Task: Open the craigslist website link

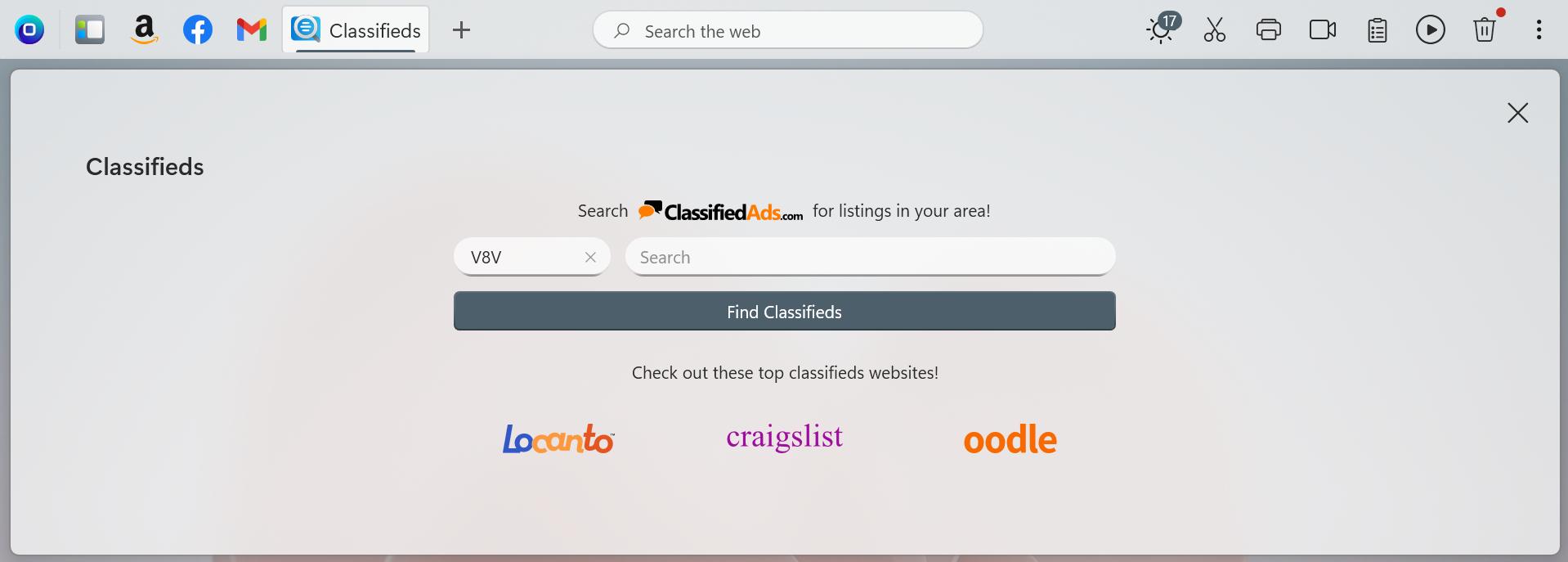Action: click(785, 437)
